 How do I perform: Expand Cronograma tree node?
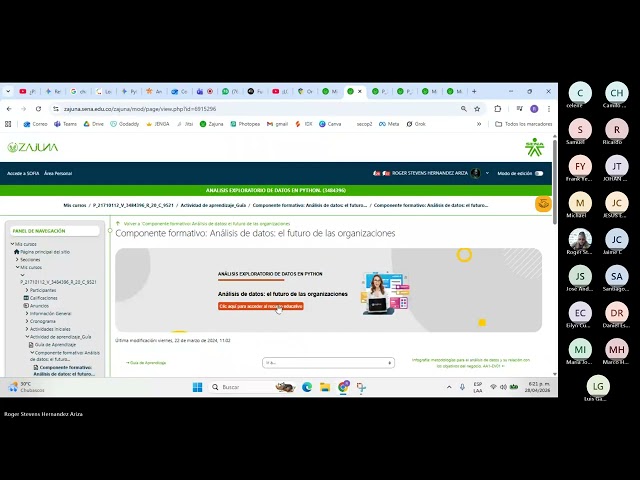click(x=27, y=321)
